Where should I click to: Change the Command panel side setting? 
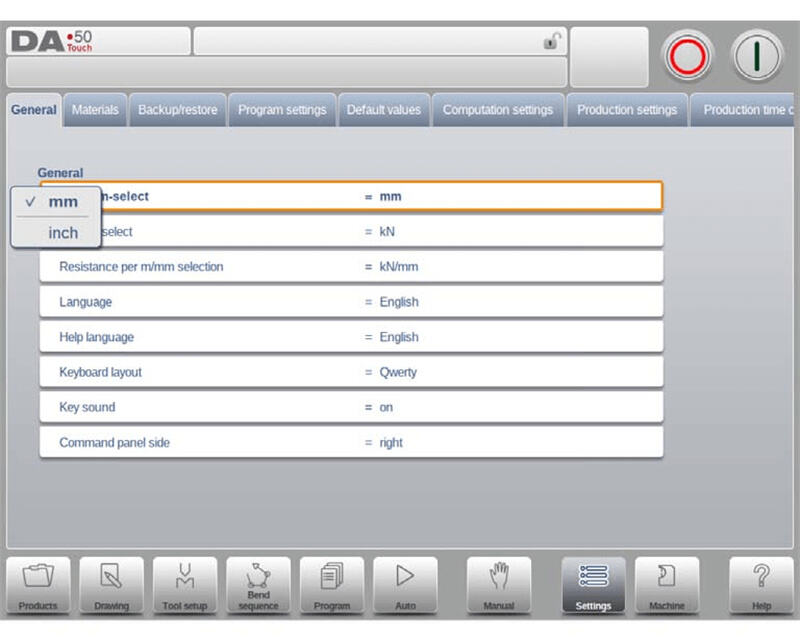[350, 442]
